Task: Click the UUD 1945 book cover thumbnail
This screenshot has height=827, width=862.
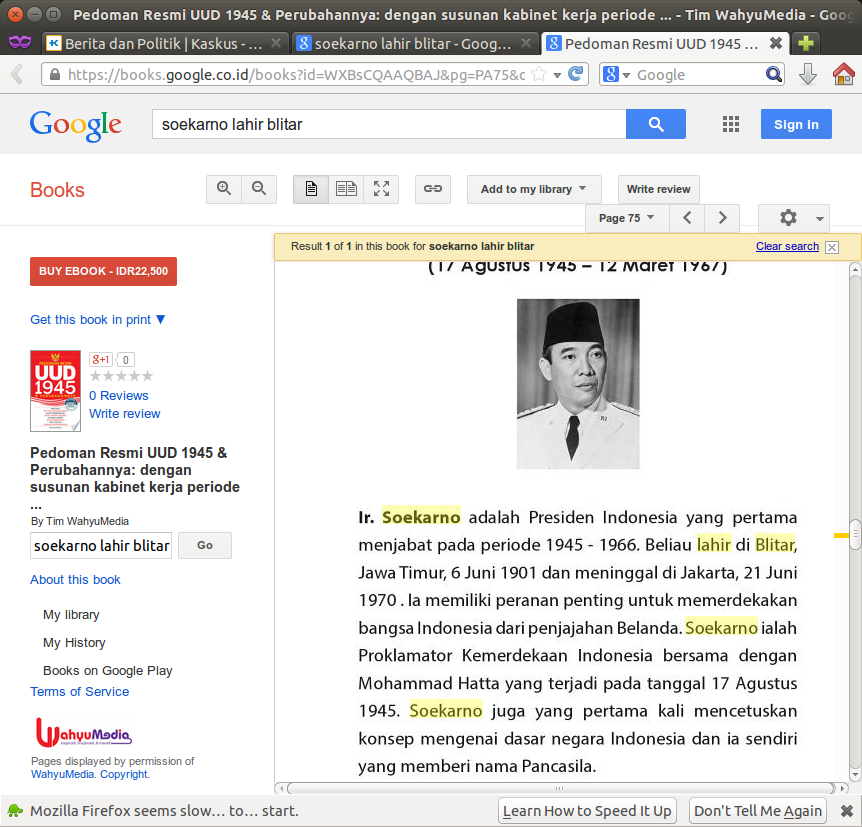Action: pyautogui.click(x=56, y=391)
